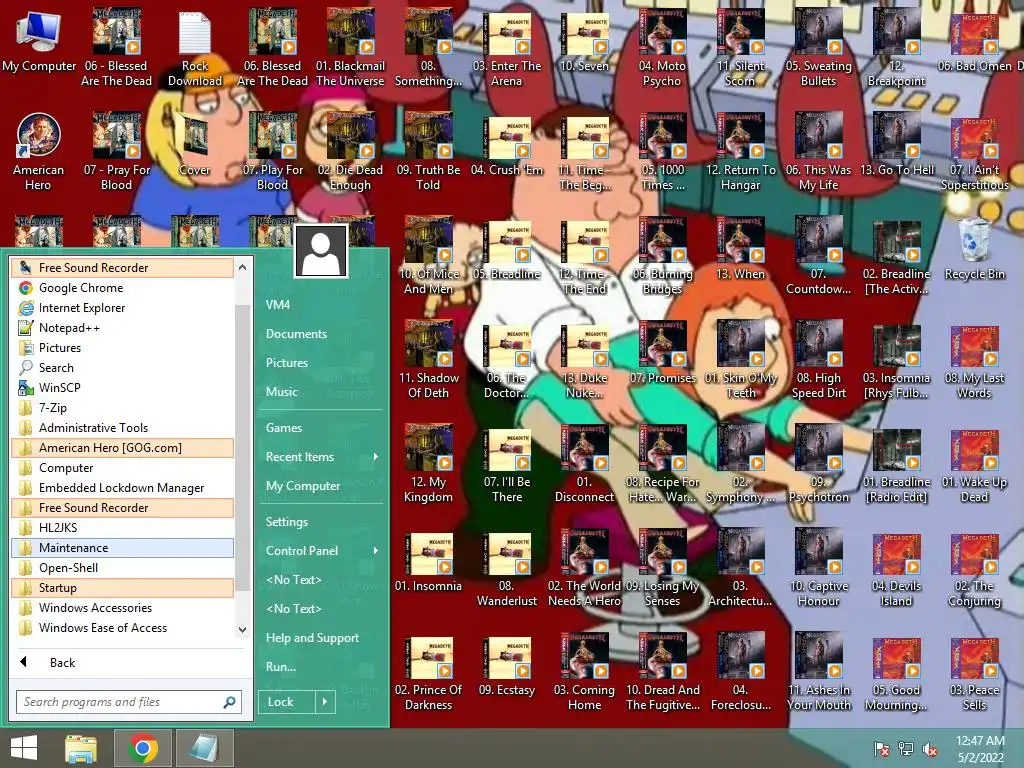Image resolution: width=1024 pixels, height=768 pixels.
Task: Click the user account picture in Start menu
Action: (321, 251)
